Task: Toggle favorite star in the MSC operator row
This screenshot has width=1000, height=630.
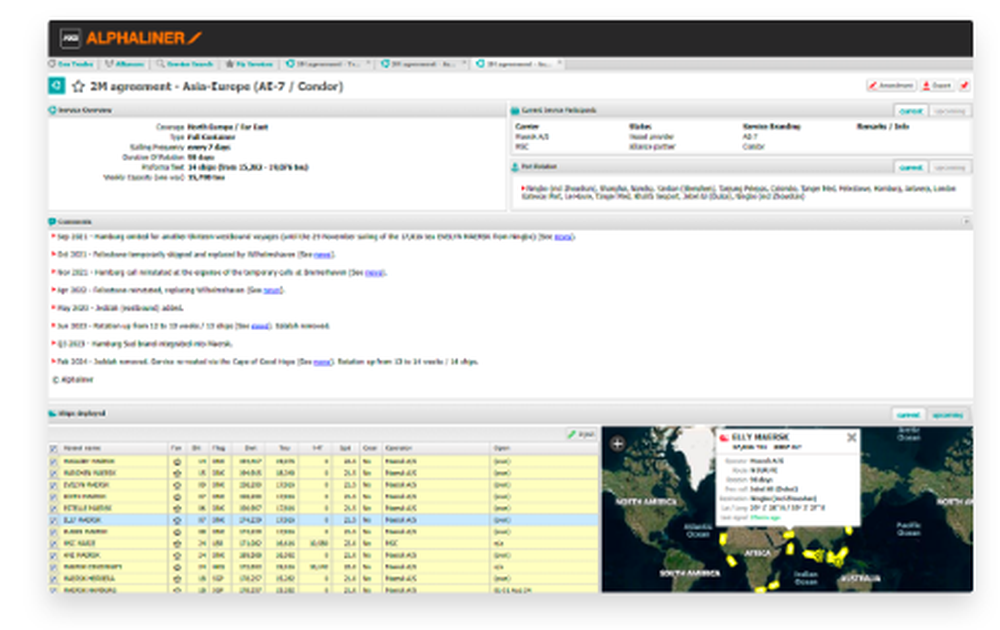Action: tap(177, 544)
